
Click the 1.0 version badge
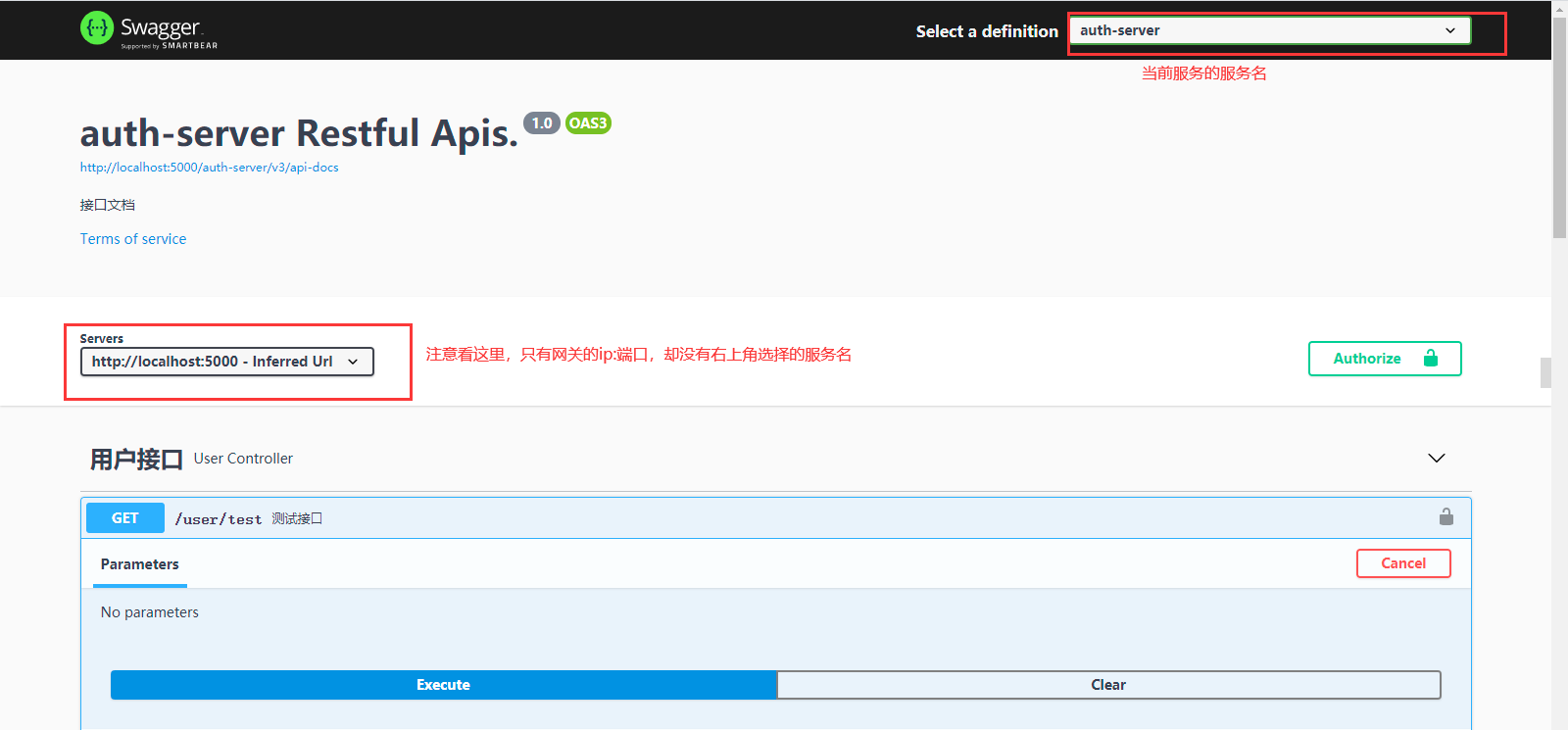542,123
